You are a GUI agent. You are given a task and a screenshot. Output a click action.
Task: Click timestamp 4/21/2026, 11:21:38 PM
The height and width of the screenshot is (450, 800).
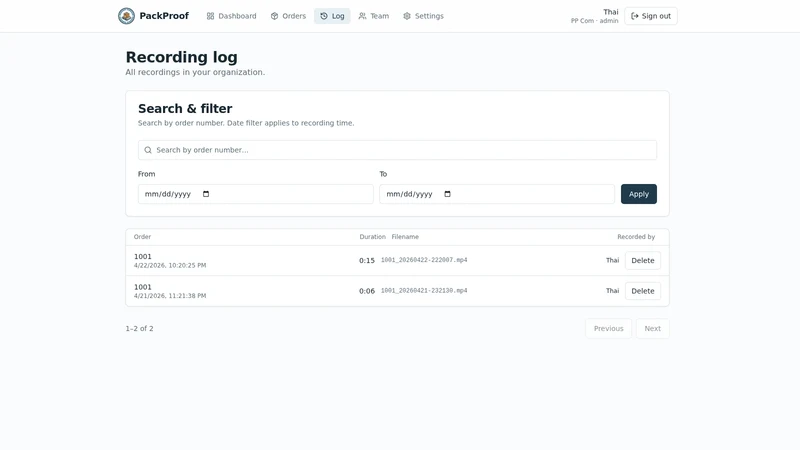click(170, 296)
